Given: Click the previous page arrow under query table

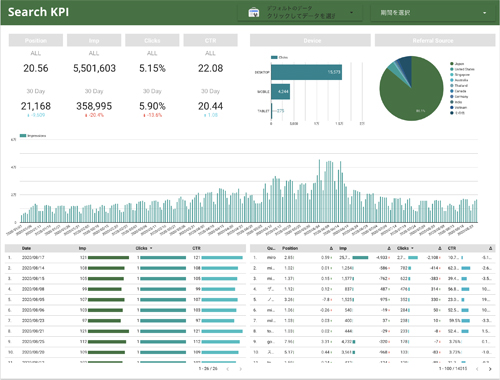Looking at the screenshot, I should (x=477, y=369).
